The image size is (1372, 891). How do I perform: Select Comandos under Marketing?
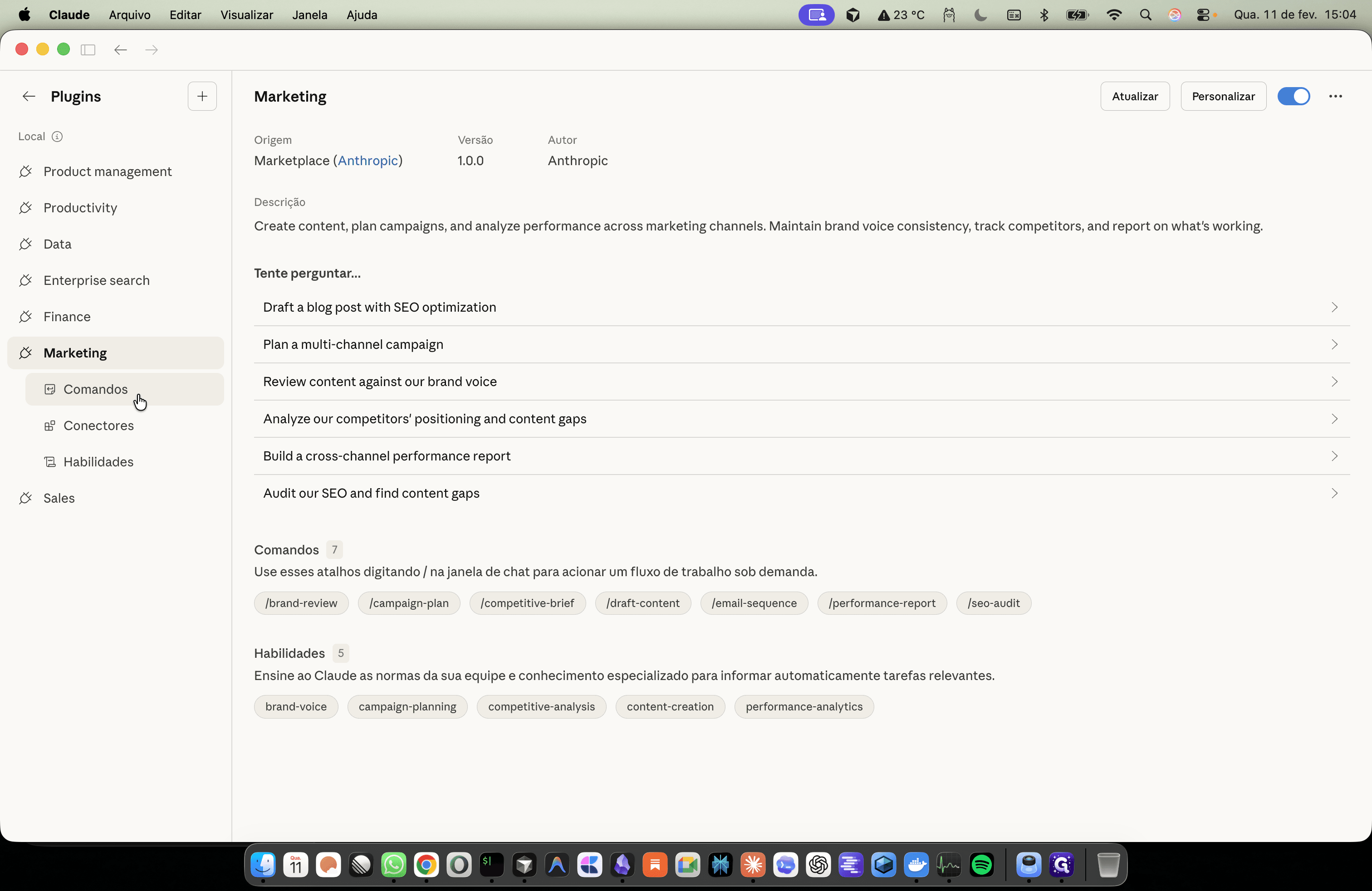click(124, 389)
